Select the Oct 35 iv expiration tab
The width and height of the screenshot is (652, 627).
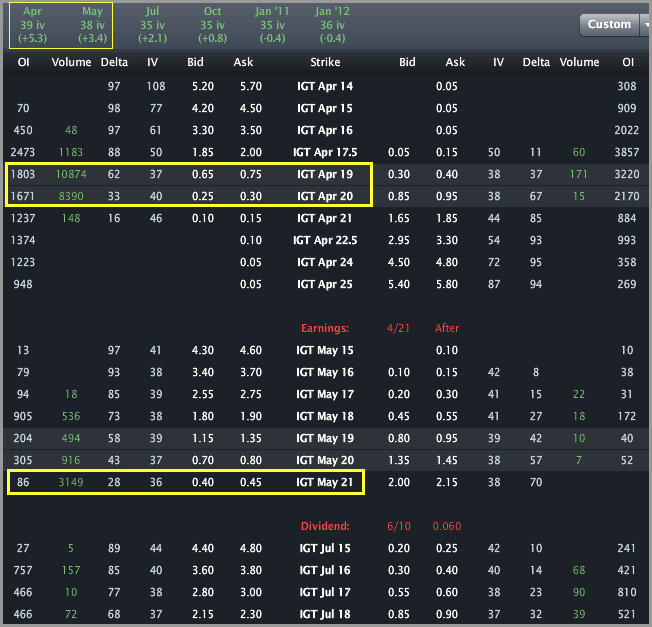pyautogui.click(x=212, y=25)
